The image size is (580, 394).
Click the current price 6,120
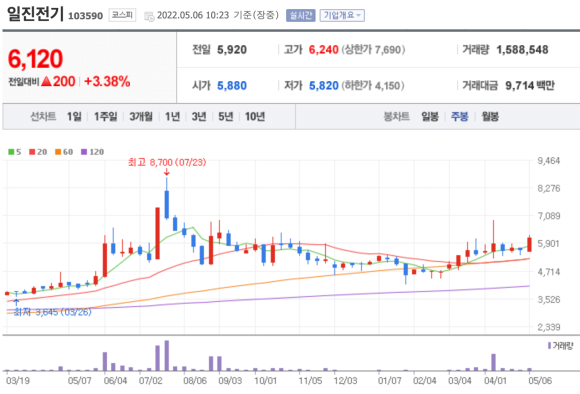pos(36,58)
